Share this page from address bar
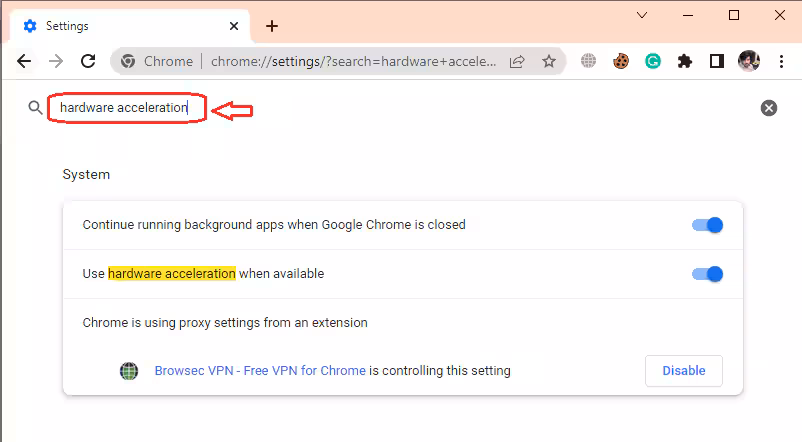The width and height of the screenshot is (802, 442). click(517, 61)
